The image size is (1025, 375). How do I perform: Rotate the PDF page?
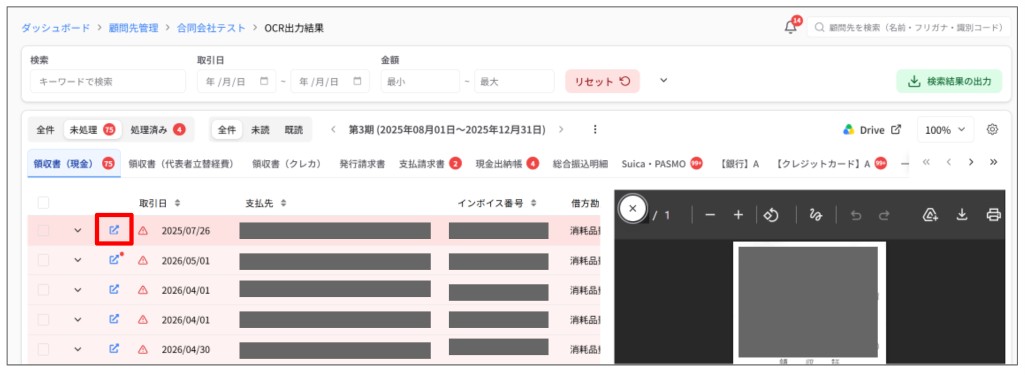tap(771, 215)
